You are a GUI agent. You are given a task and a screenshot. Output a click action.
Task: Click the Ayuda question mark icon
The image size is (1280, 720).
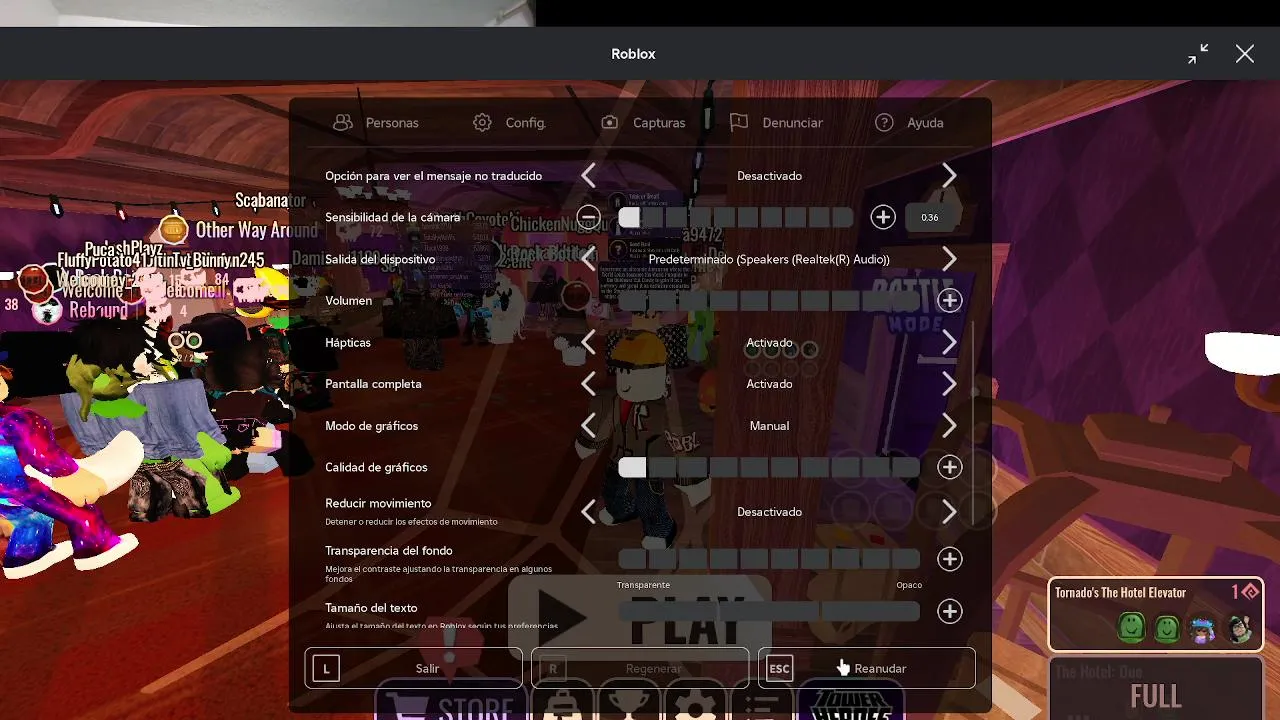(x=884, y=122)
